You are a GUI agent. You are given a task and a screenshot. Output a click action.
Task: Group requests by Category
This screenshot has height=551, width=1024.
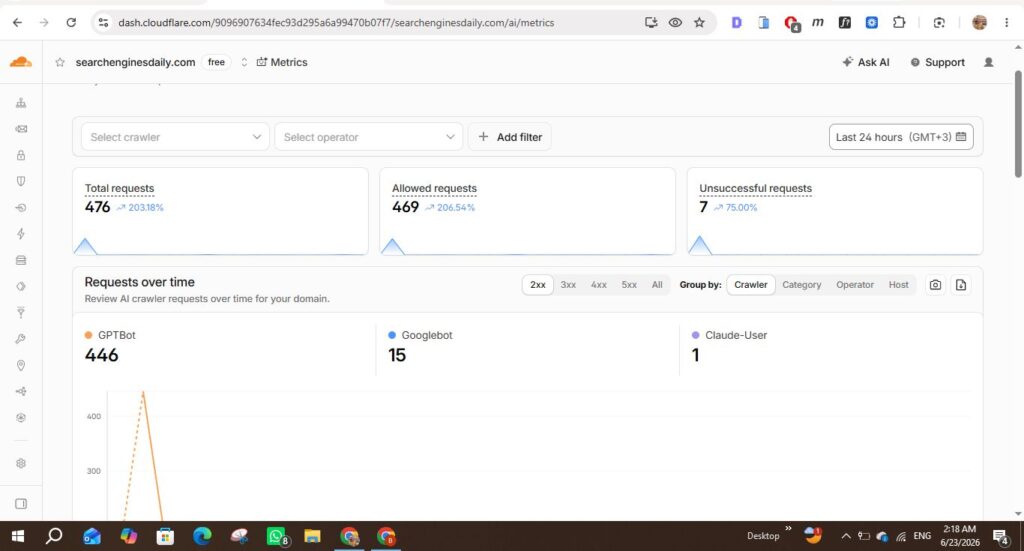click(802, 285)
